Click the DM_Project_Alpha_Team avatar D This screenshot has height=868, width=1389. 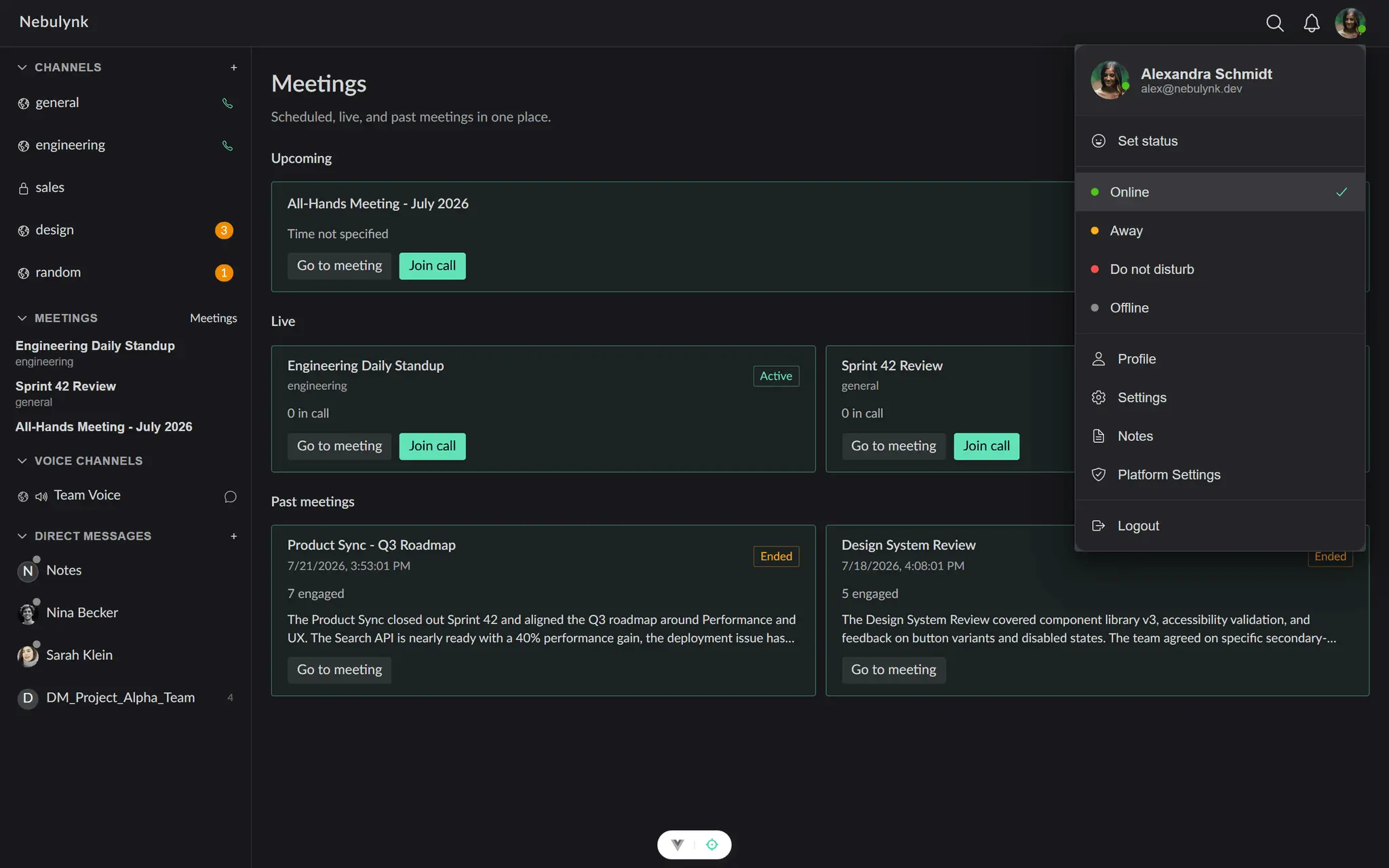28,698
